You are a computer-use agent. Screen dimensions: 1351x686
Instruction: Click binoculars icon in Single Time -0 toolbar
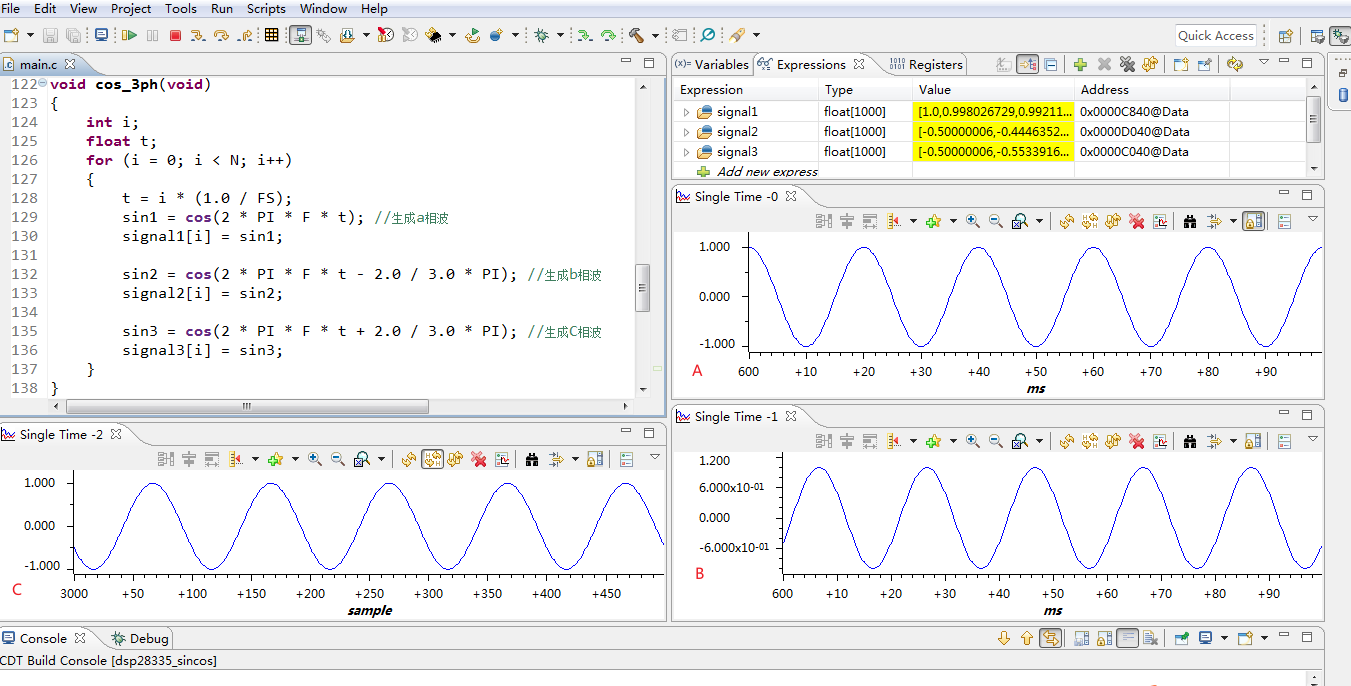[x=1190, y=221]
